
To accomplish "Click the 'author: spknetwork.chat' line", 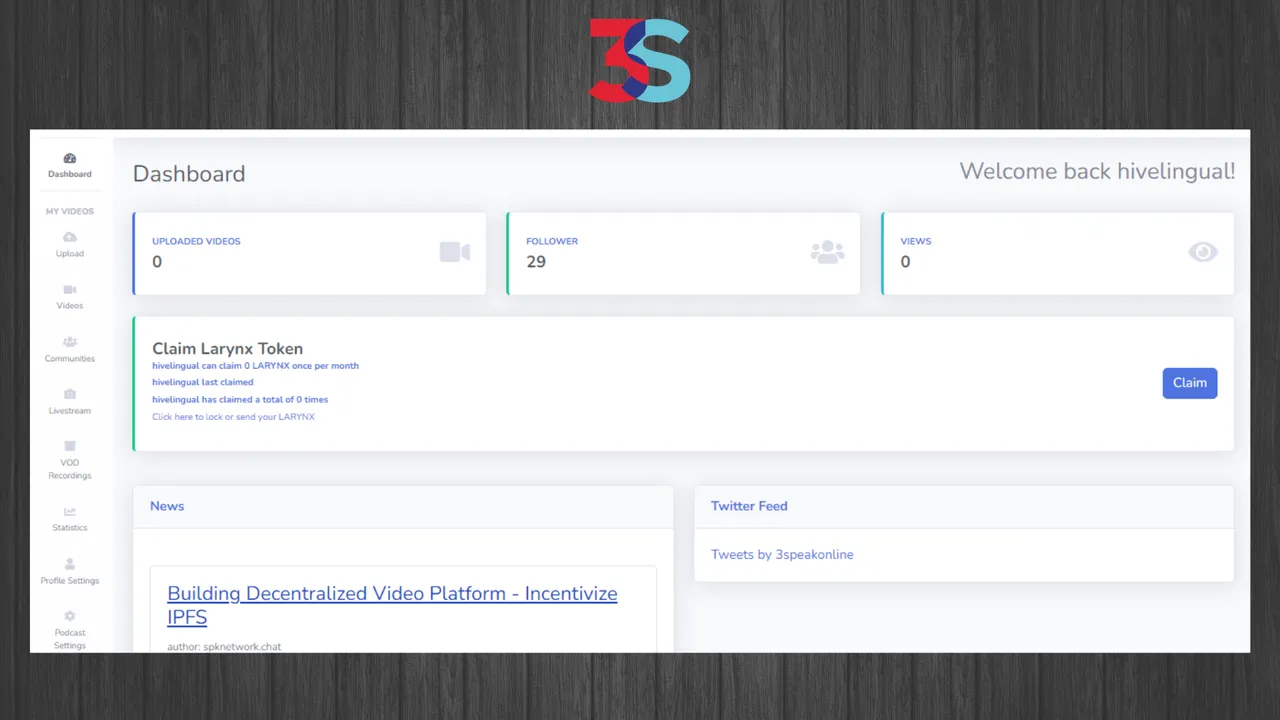I will [224, 647].
